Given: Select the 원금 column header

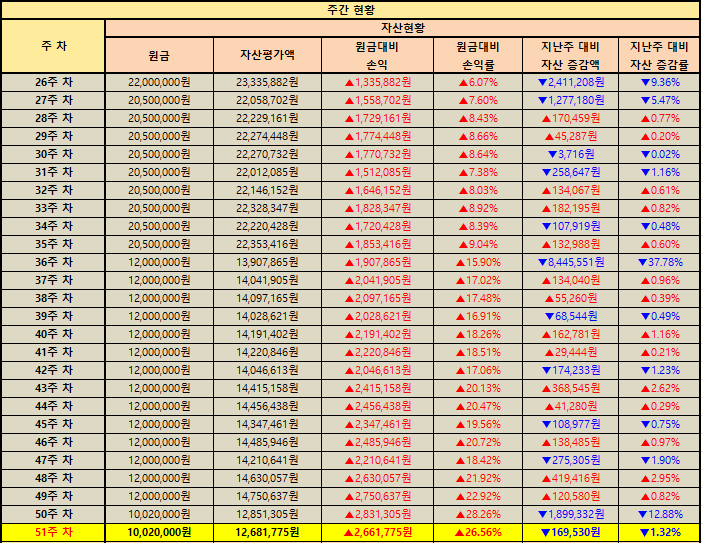Looking at the screenshot, I should [x=159, y=55].
